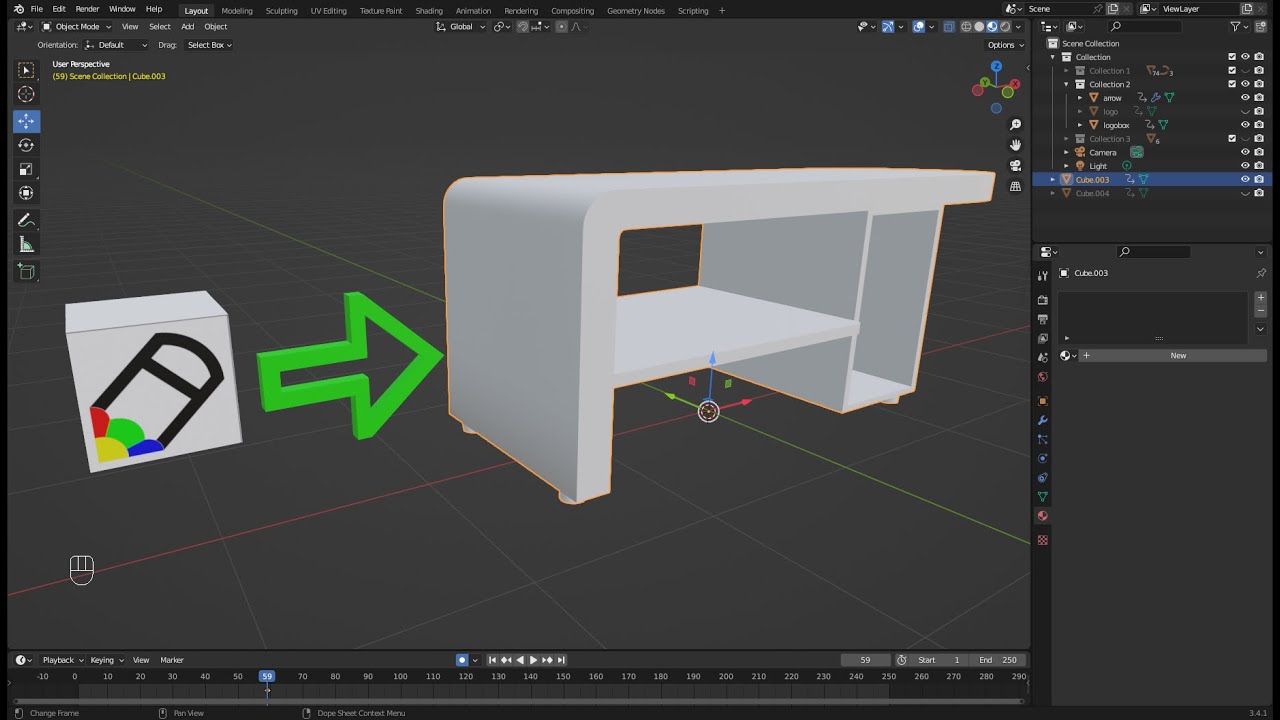
Task: Collapse Collection 2 in outliner
Action: tap(1066, 84)
